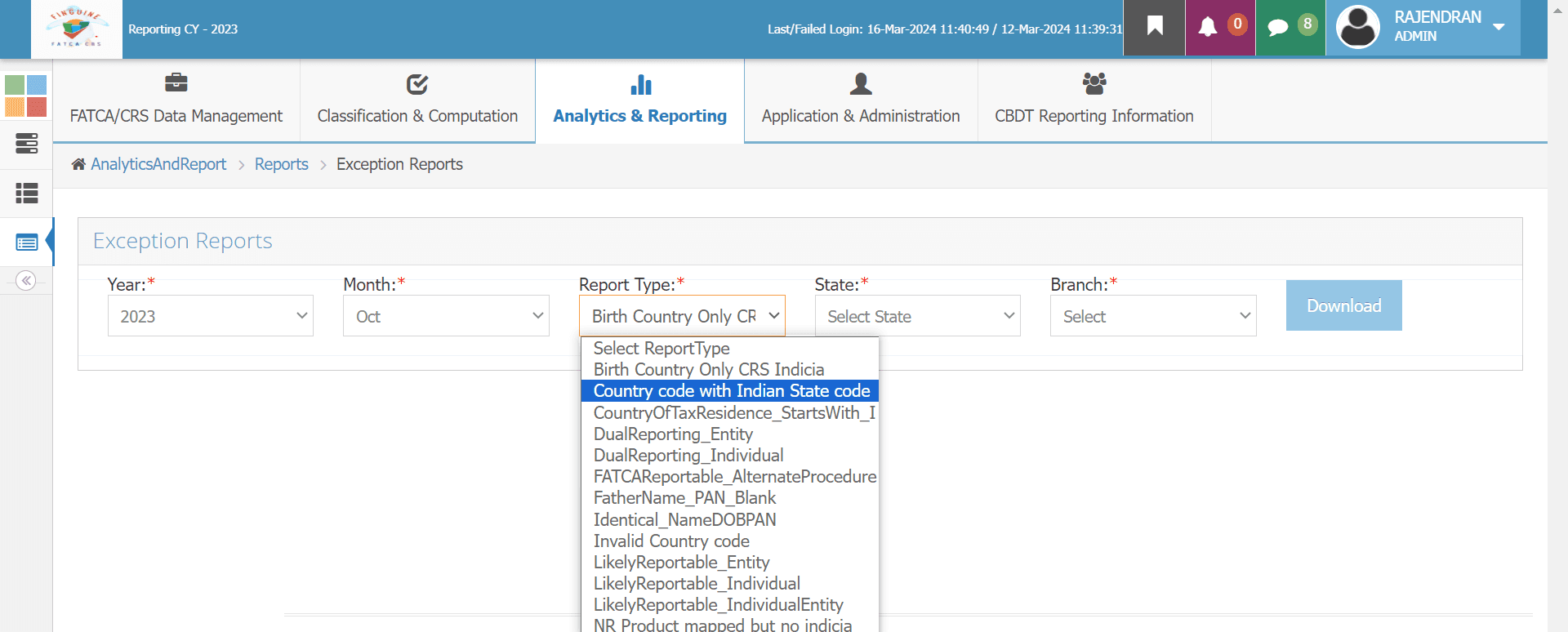The image size is (1568, 632).
Task: Click the colored tiles dashboard icon in the sidebar
Action: [x=26, y=96]
